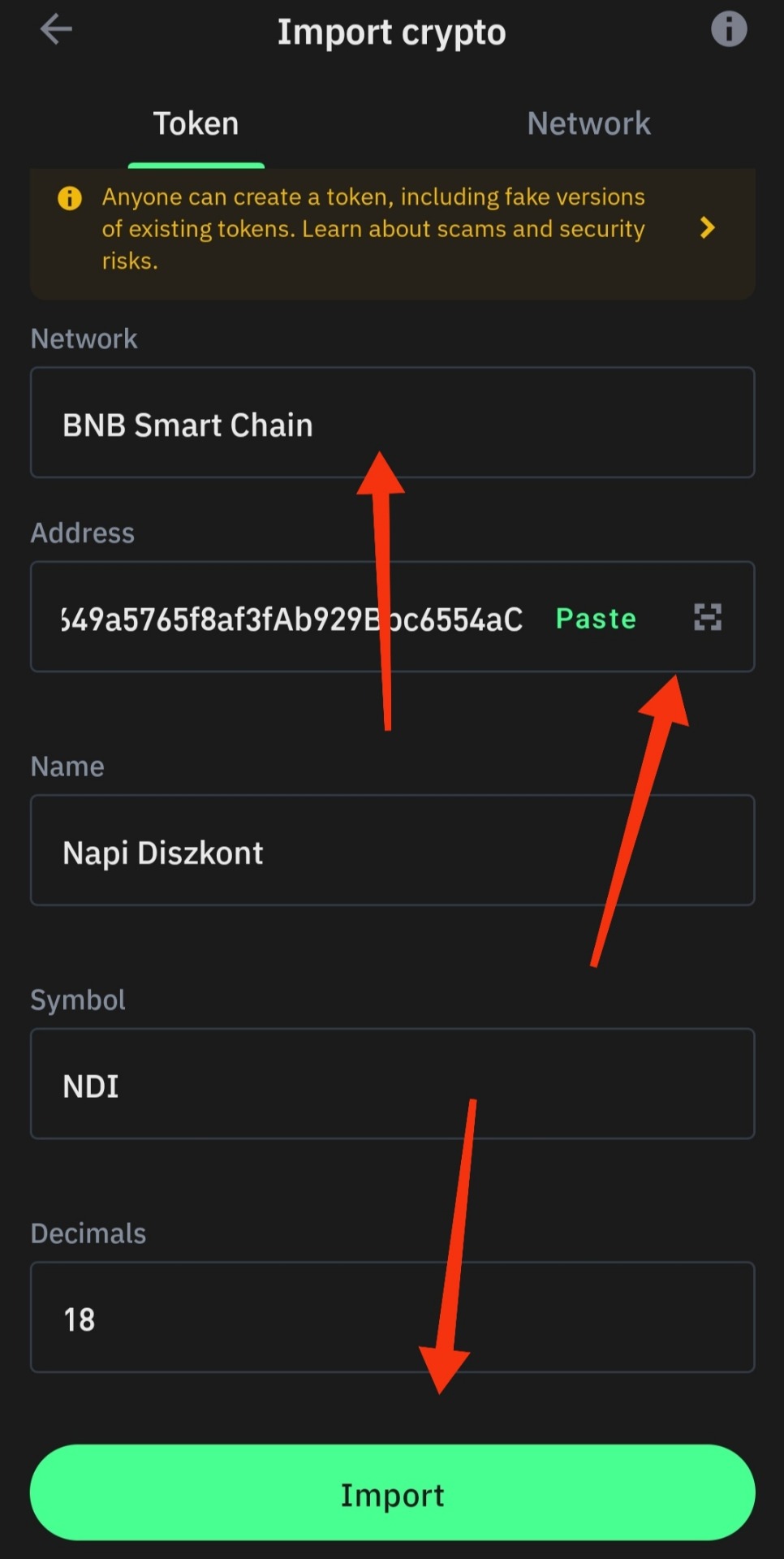Screen dimensions: 784x1559
Task: Tap the Network field label
Action: [x=84, y=339]
